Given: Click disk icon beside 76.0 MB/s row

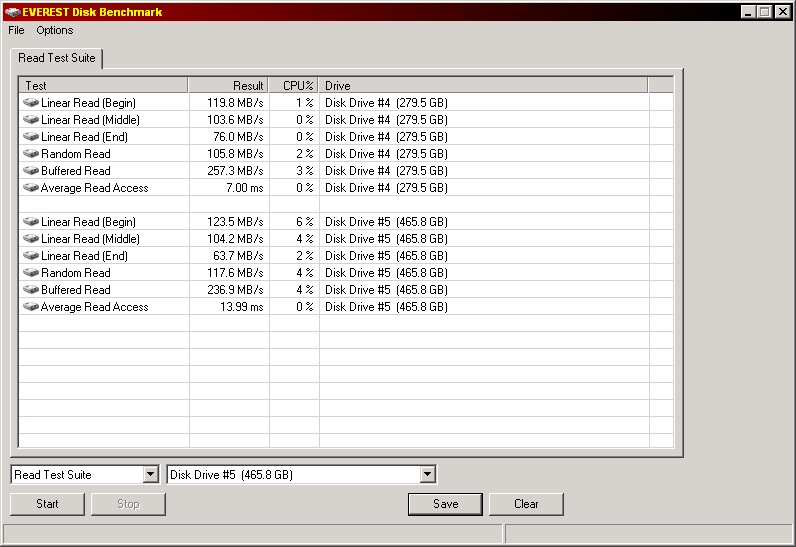Looking at the screenshot, I should click(31, 136).
